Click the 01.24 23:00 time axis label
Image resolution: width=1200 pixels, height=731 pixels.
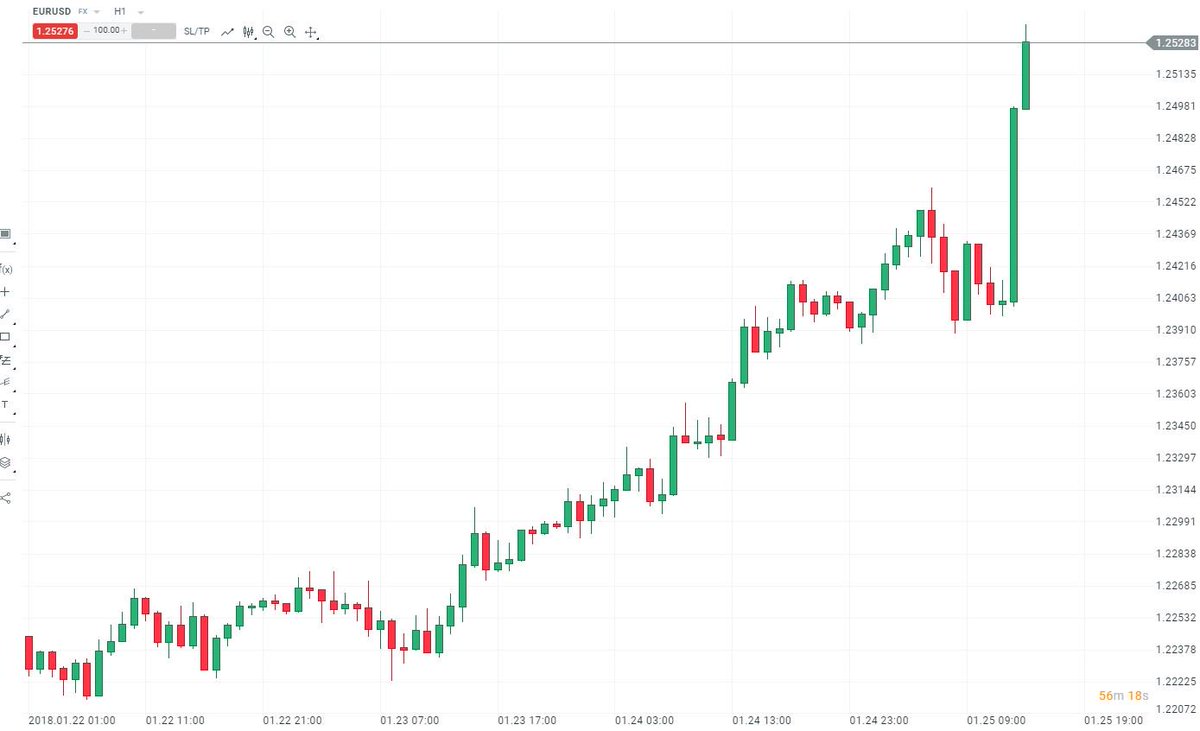coord(879,719)
